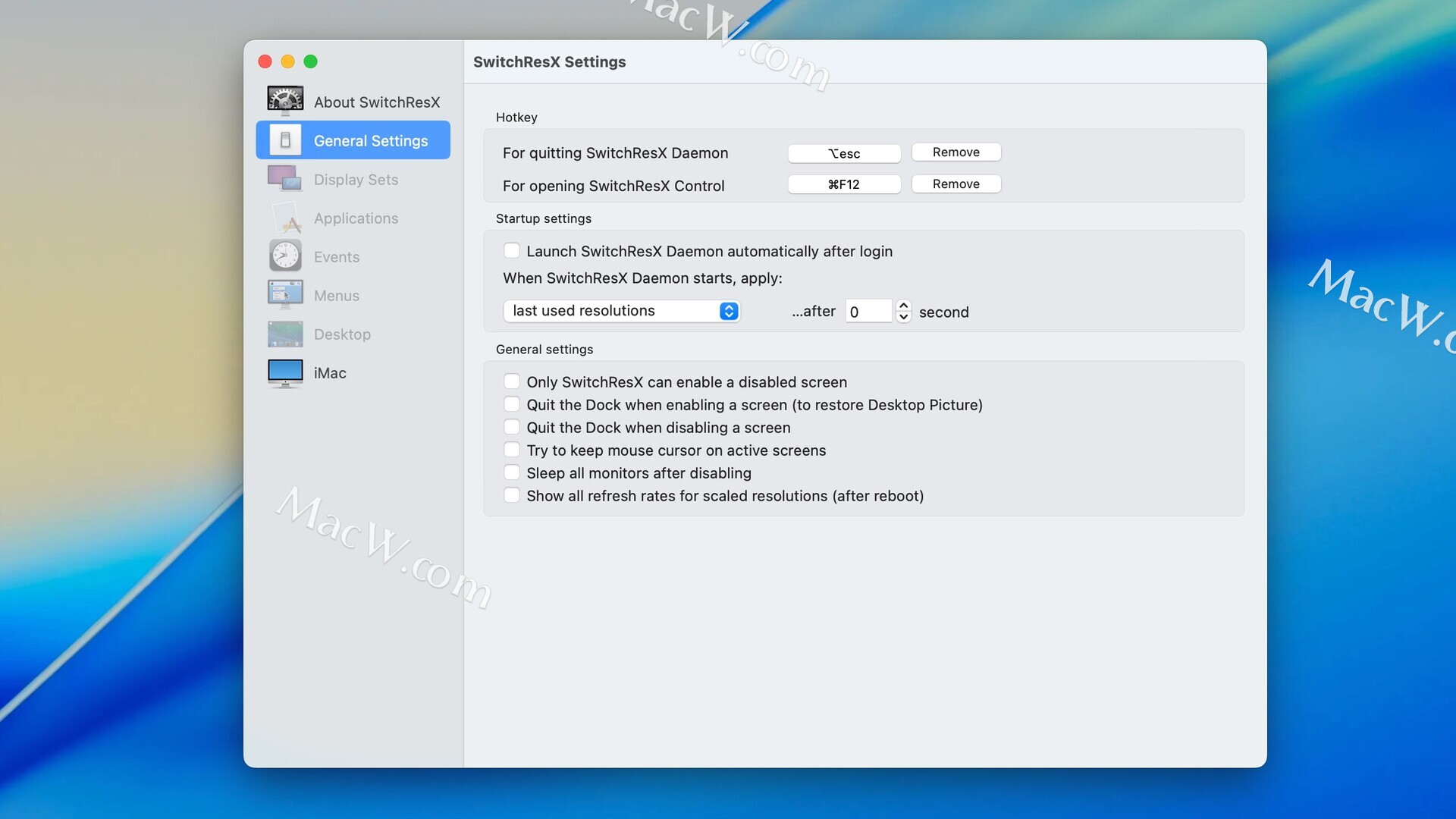Click the About SwitchResX monitor icon

tap(285, 101)
